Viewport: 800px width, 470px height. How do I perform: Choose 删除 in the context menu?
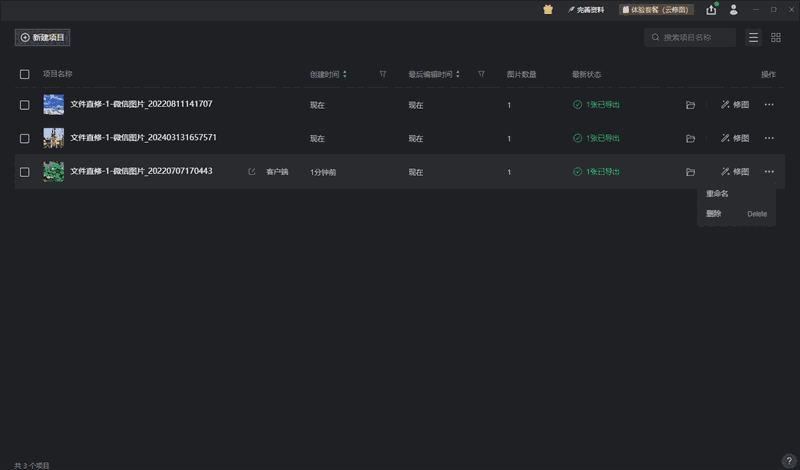tap(714, 213)
